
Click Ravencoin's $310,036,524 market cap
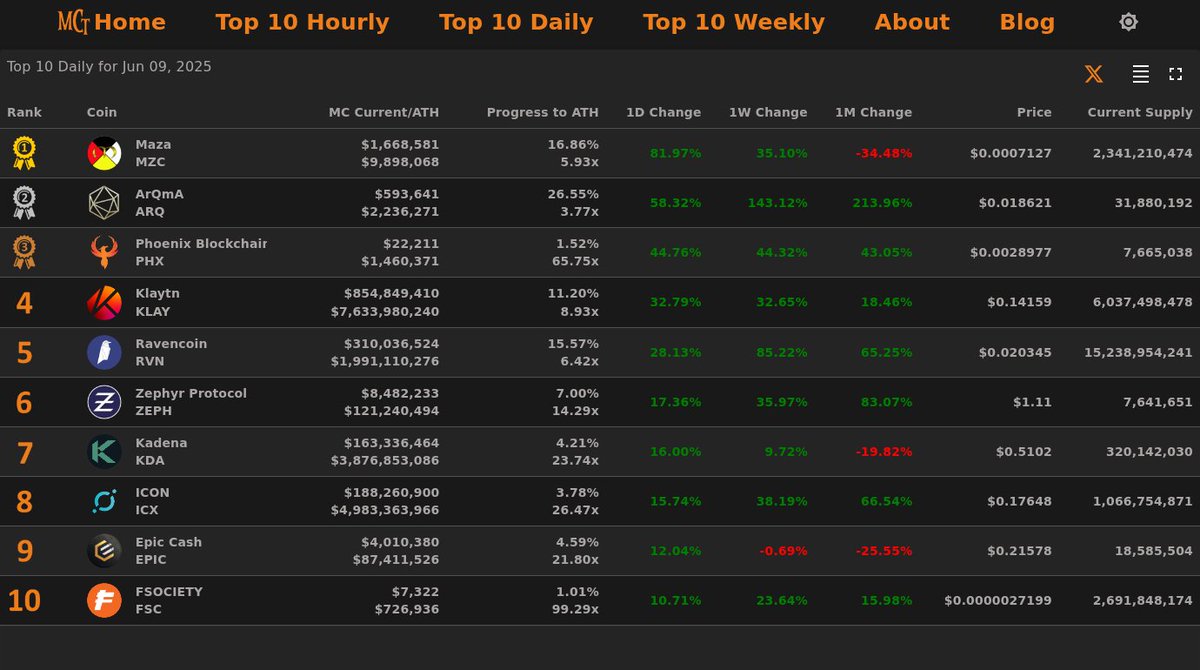coord(391,343)
